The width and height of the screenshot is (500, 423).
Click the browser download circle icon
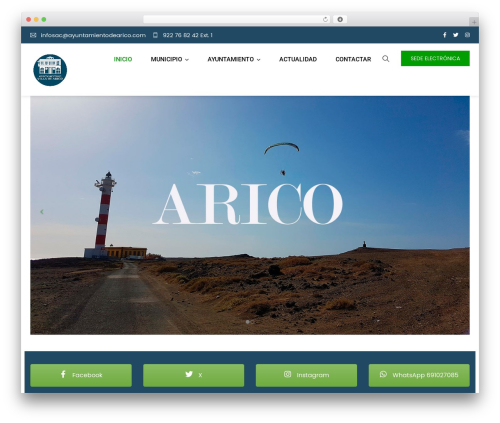click(x=340, y=19)
